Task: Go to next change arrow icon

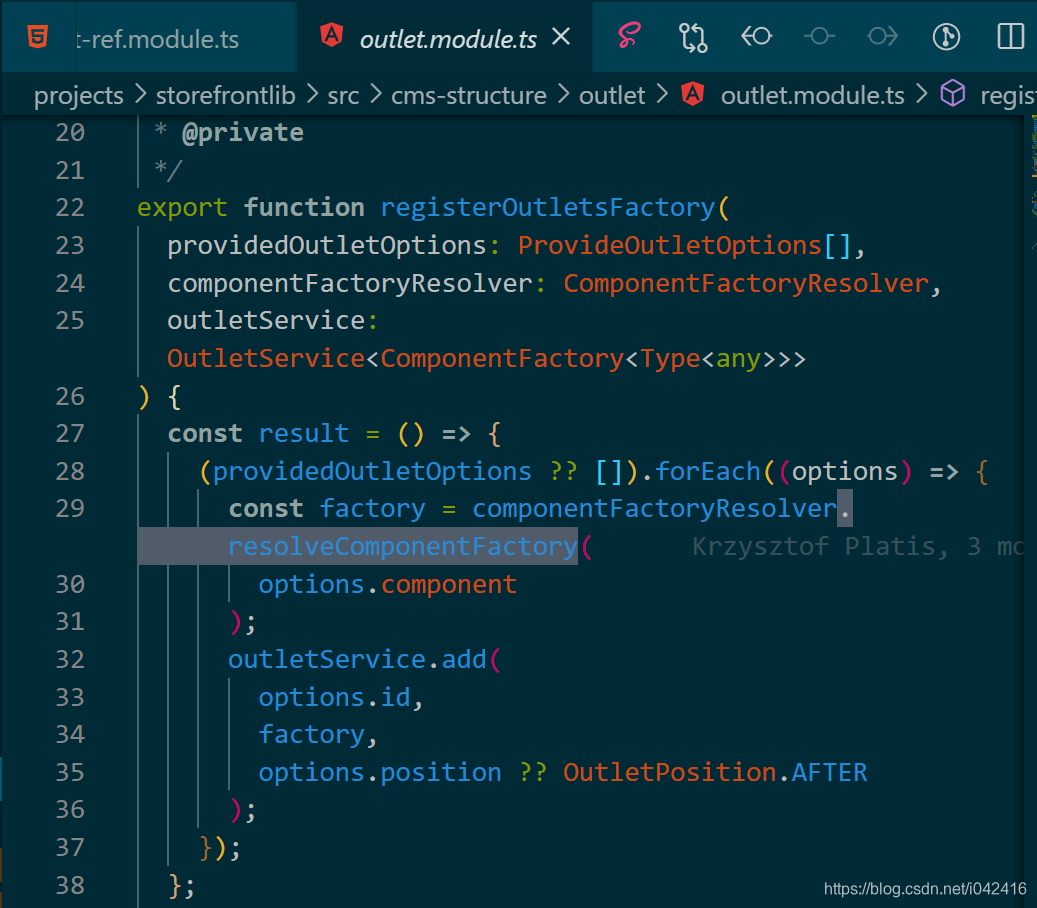Action: point(882,36)
